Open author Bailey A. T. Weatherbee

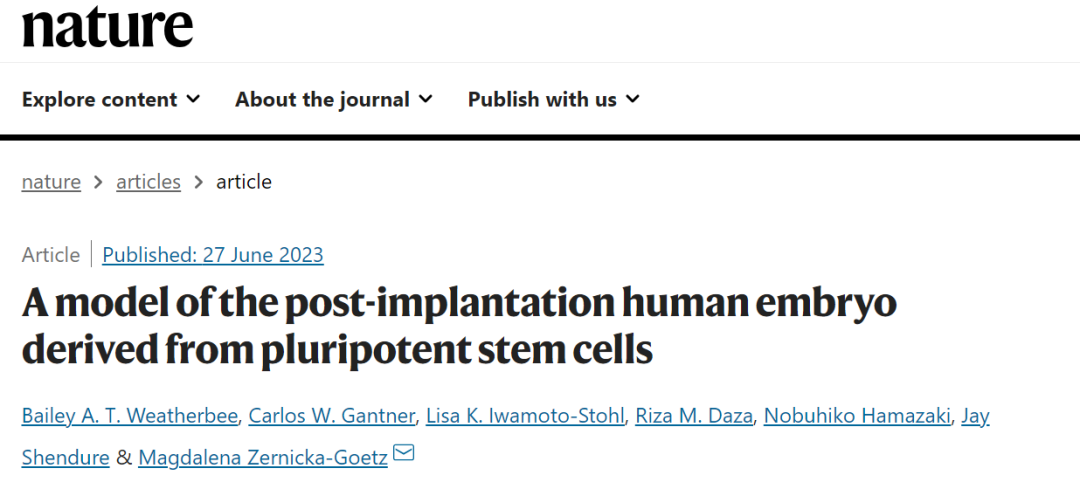(128, 416)
